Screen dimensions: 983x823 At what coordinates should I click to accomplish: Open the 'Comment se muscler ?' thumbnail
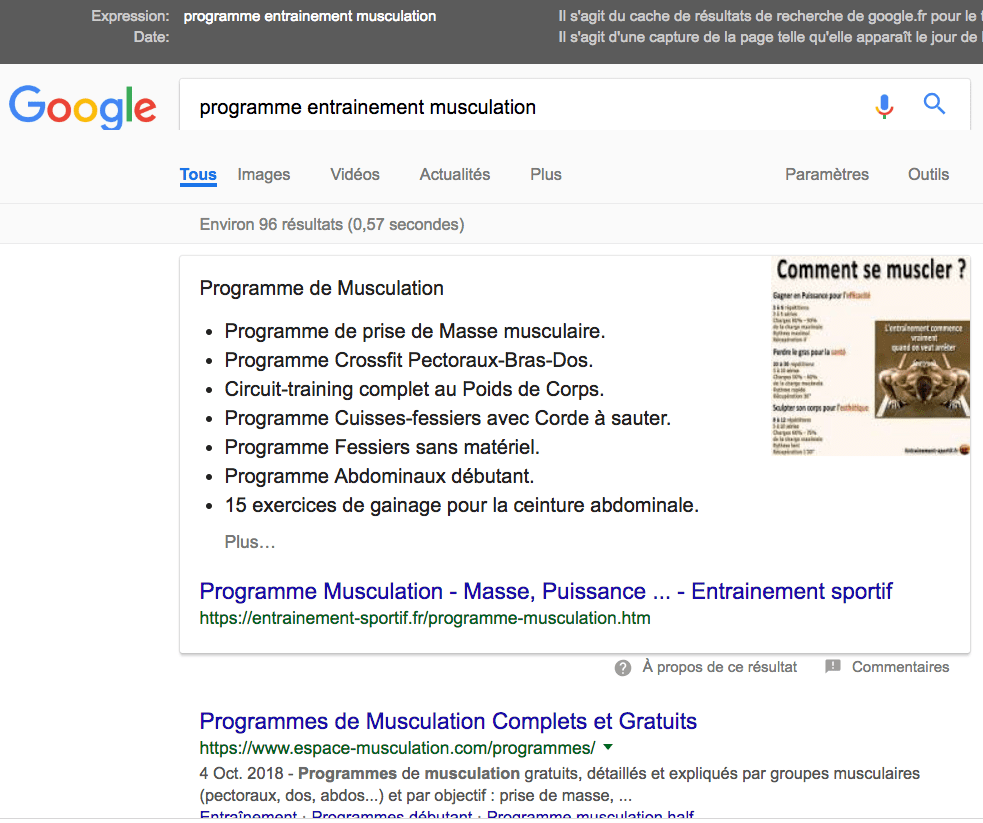pyautogui.click(x=870, y=356)
